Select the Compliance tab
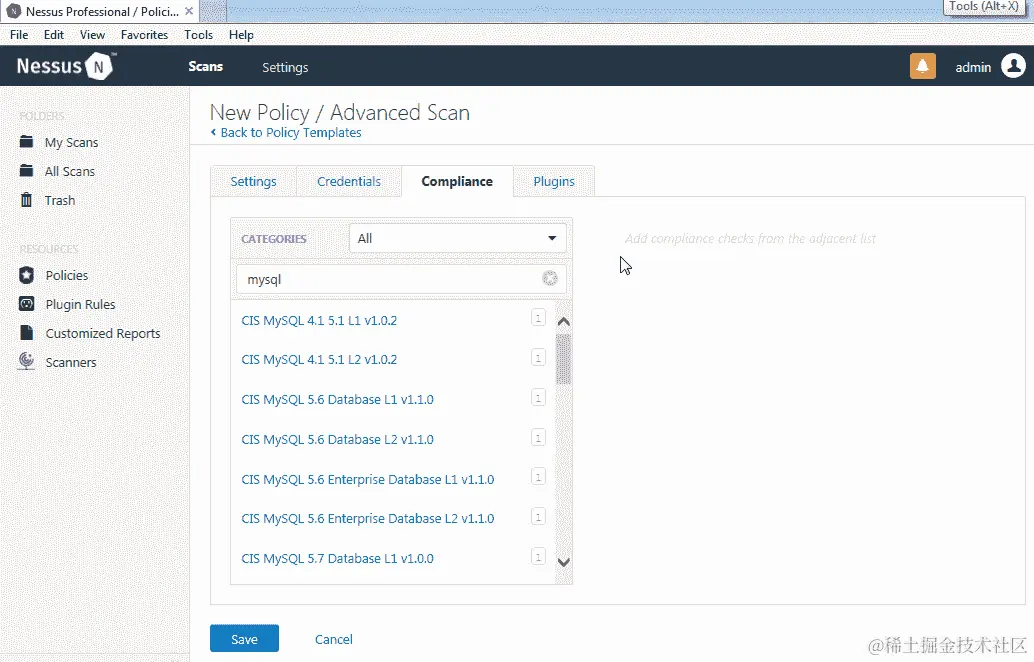Viewport: 1034px width, 662px height. pos(457,181)
